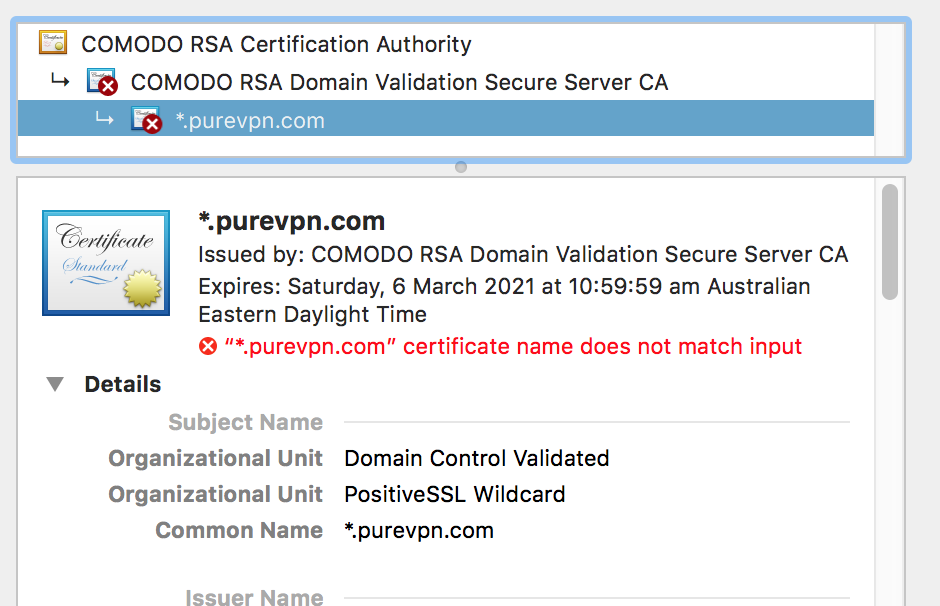Image resolution: width=940 pixels, height=606 pixels.
Task: Click the pane divider handle between chain and details
Action: point(460,167)
